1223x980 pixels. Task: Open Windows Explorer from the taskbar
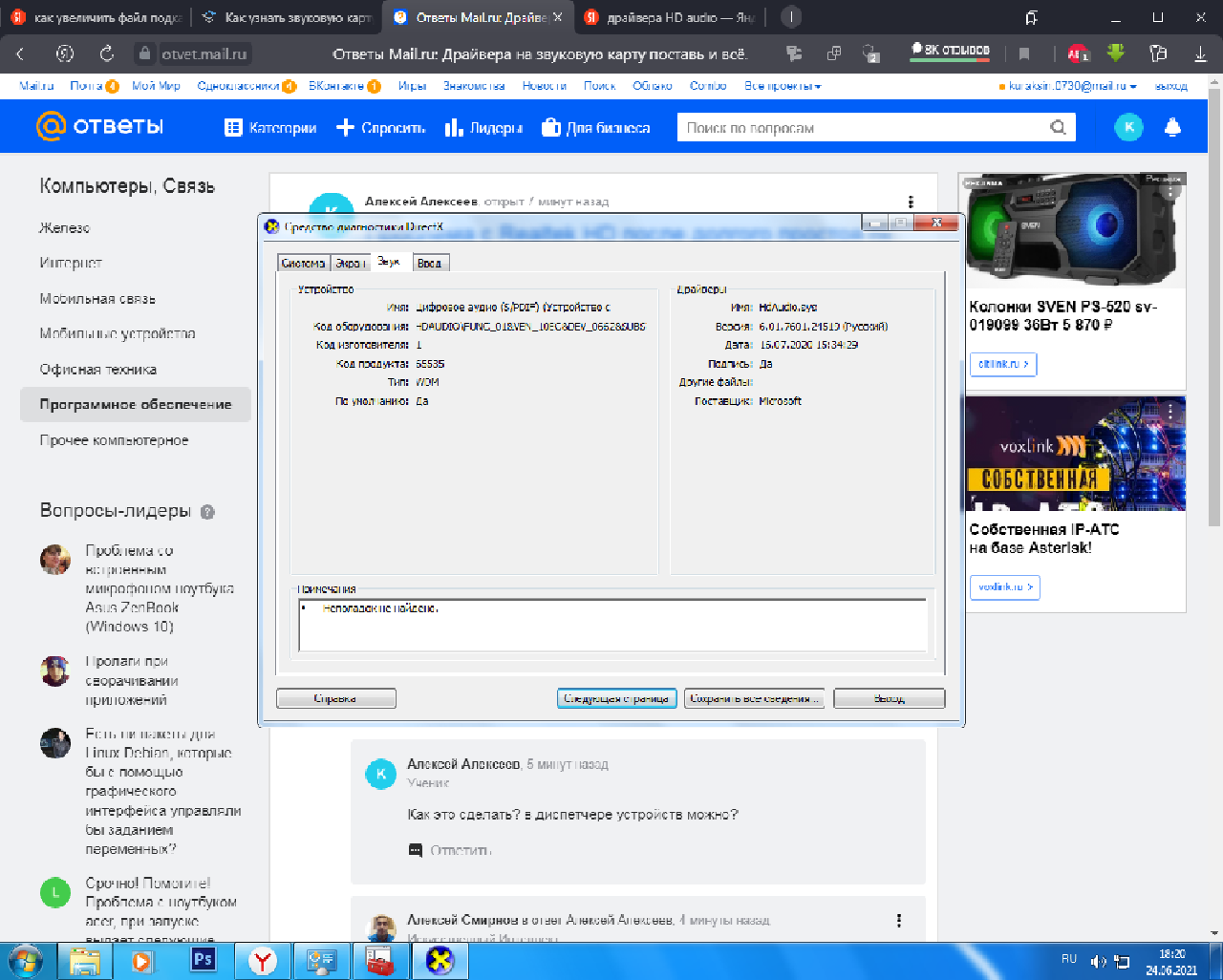click(85, 961)
